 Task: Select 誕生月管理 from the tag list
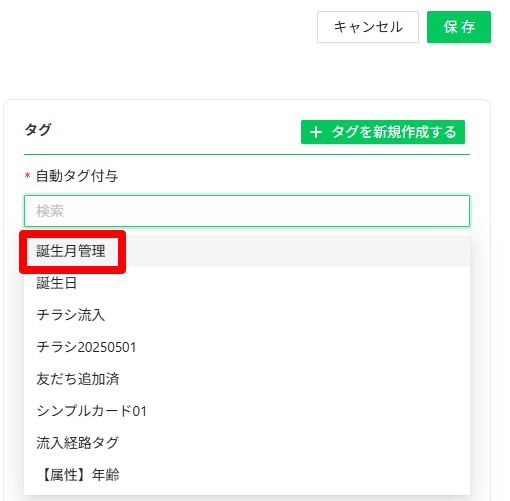[x=71, y=251]
